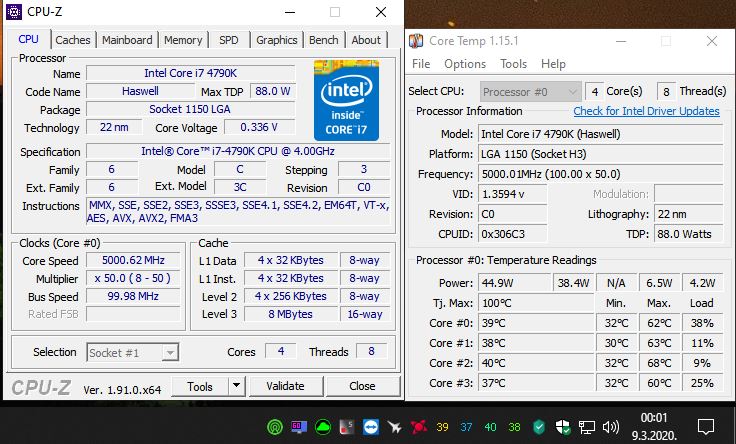Image resolution: width=736 pixels, height=444 pixels.
Task: Click the TeamViewer tray icon
Action: pyautogui.click(x=369, y=427)
